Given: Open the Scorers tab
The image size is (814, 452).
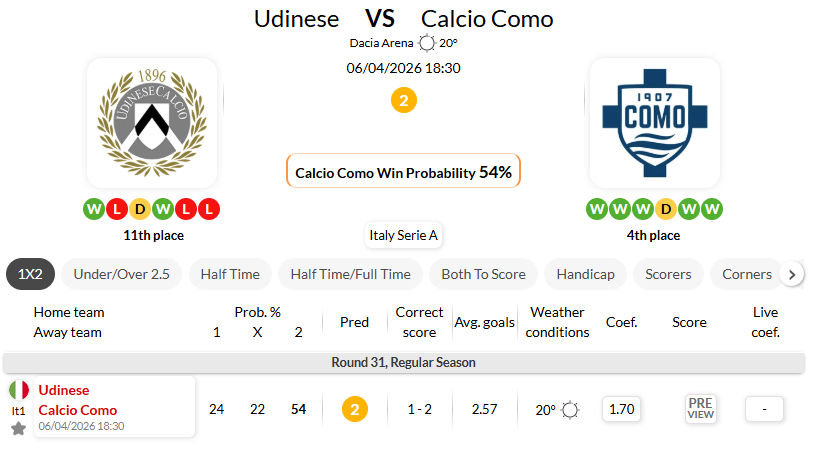Looking at the screenshot, I should click(x=668, y=274).
